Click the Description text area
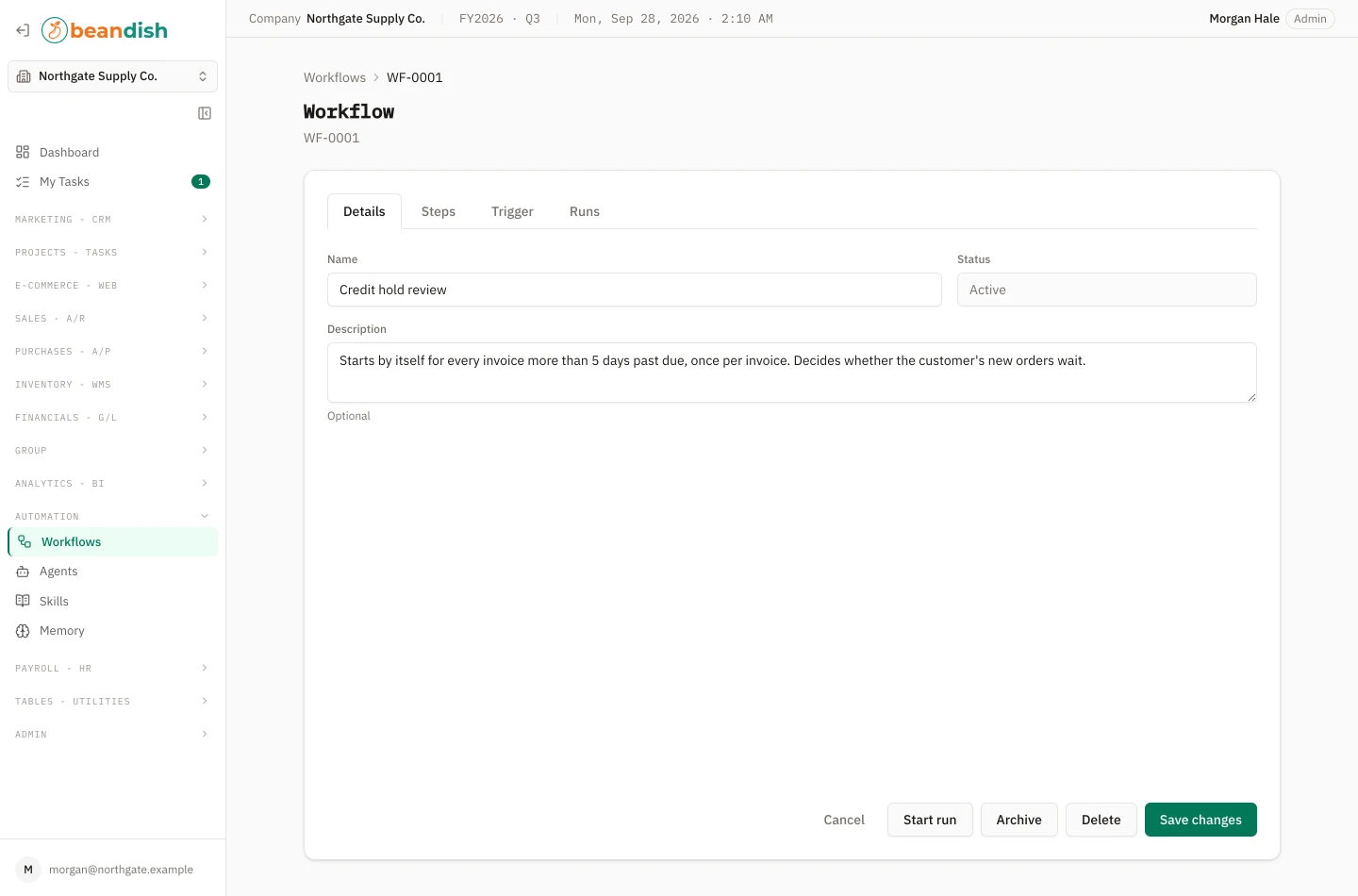Screen dimensions: 1358x896 point(792,373)
